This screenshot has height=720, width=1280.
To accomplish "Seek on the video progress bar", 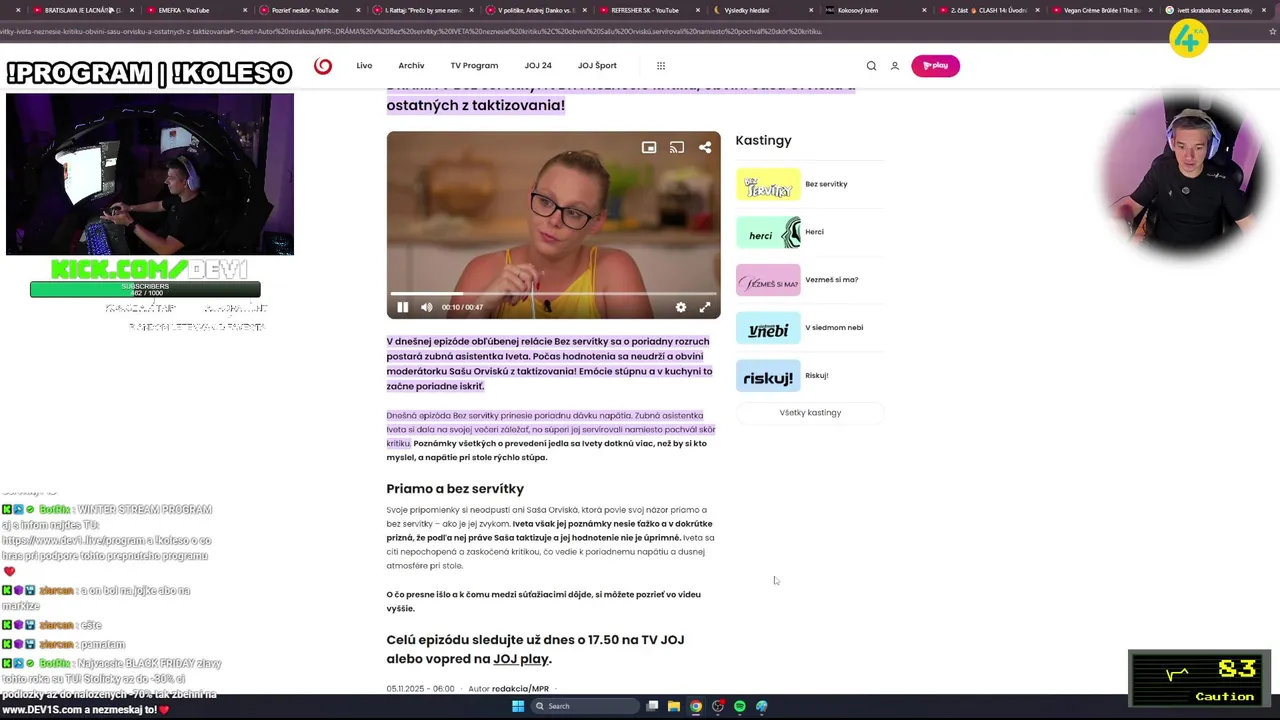I will coord(553,293).
